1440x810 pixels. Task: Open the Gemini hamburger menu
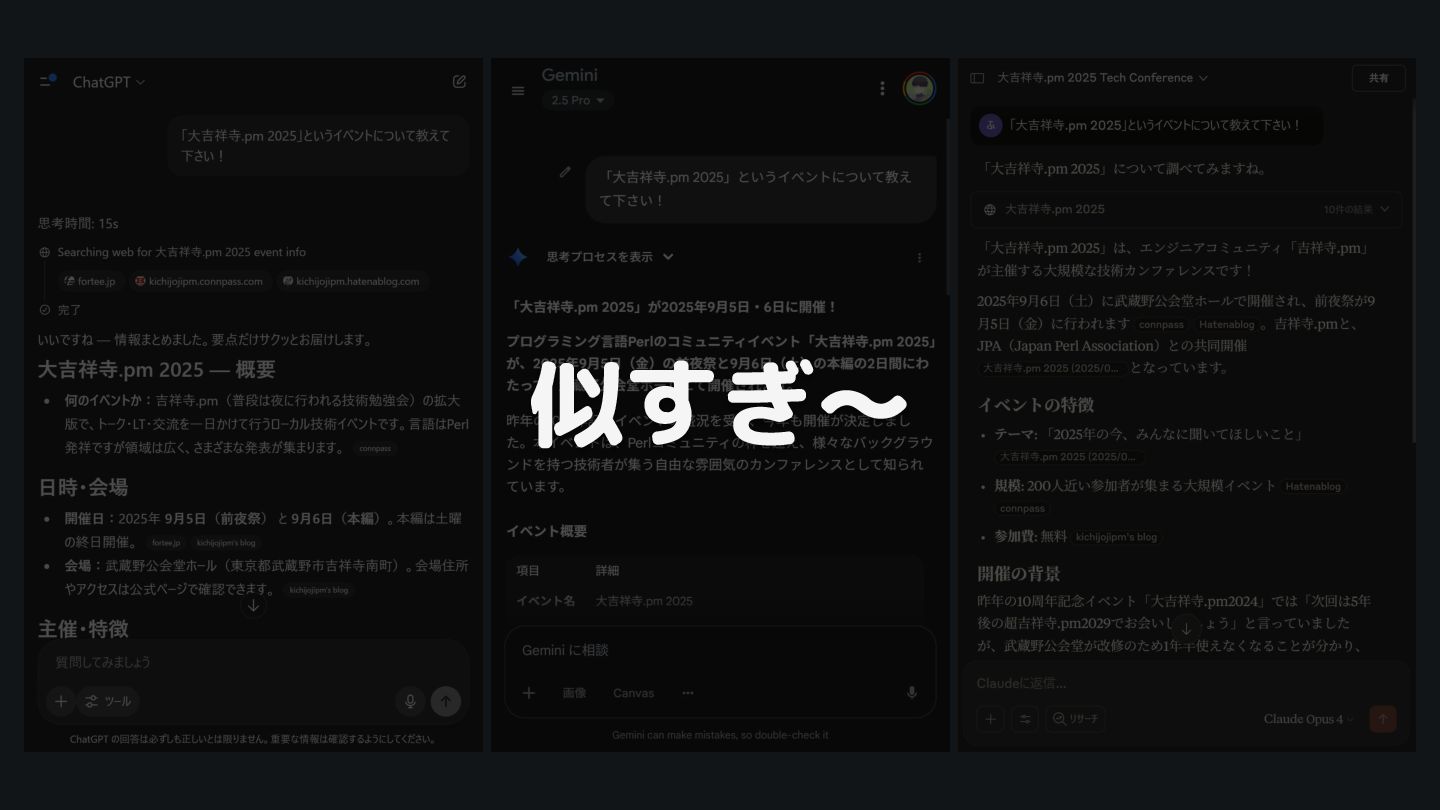point(518,90)
